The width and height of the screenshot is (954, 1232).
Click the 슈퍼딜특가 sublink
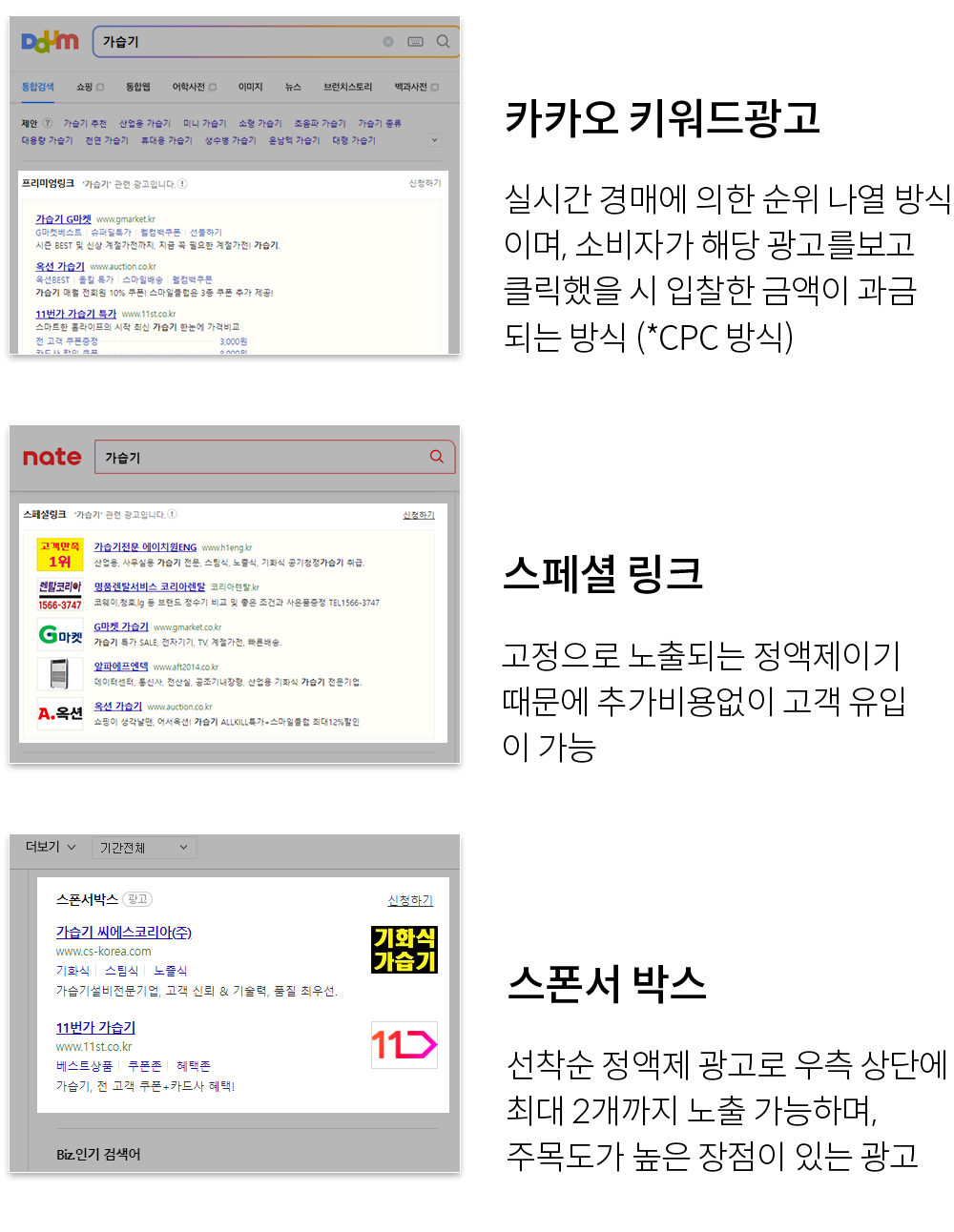[111, 232]
